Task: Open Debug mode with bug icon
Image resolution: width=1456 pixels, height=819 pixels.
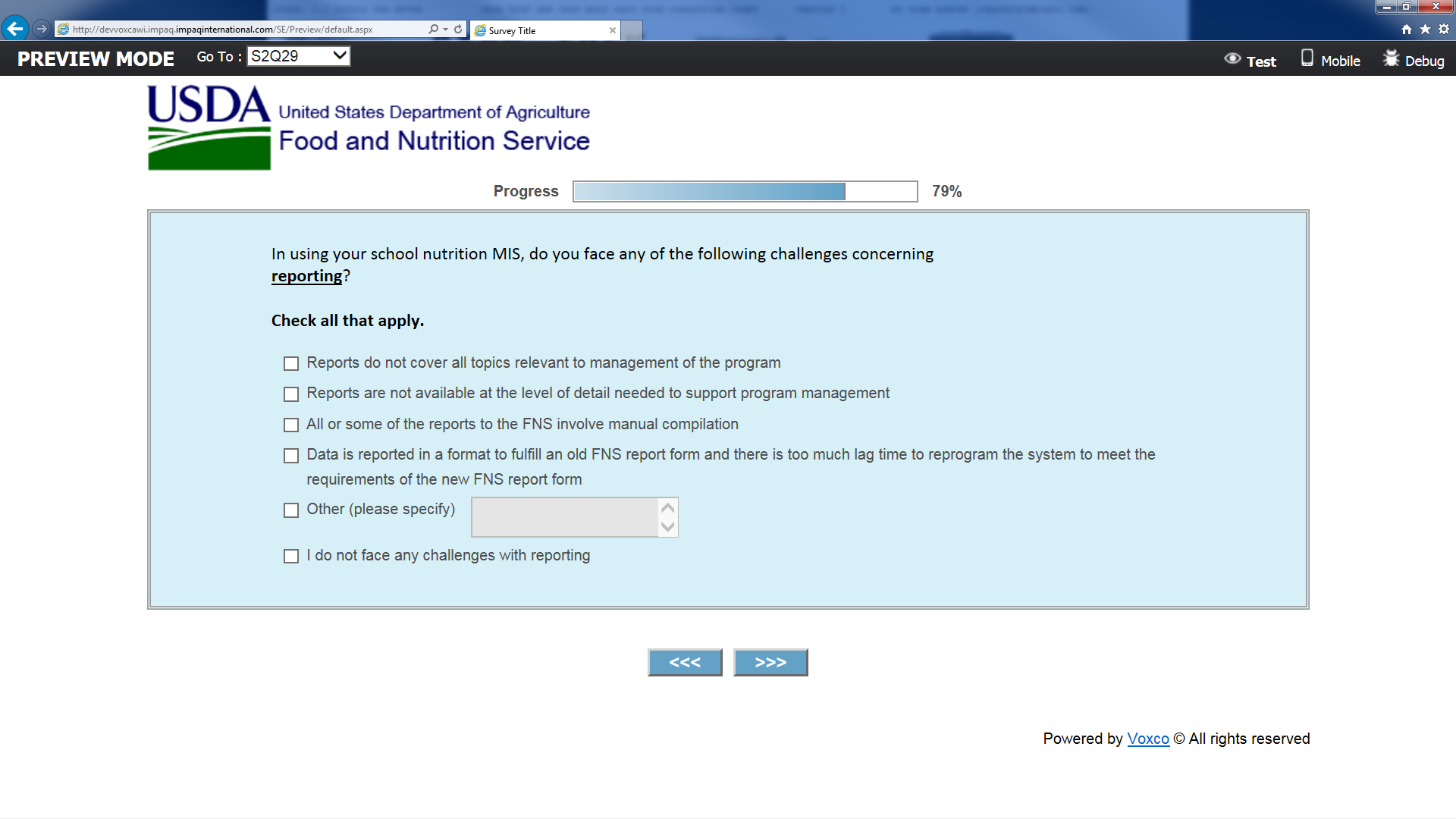Action: coord(1414,61)
